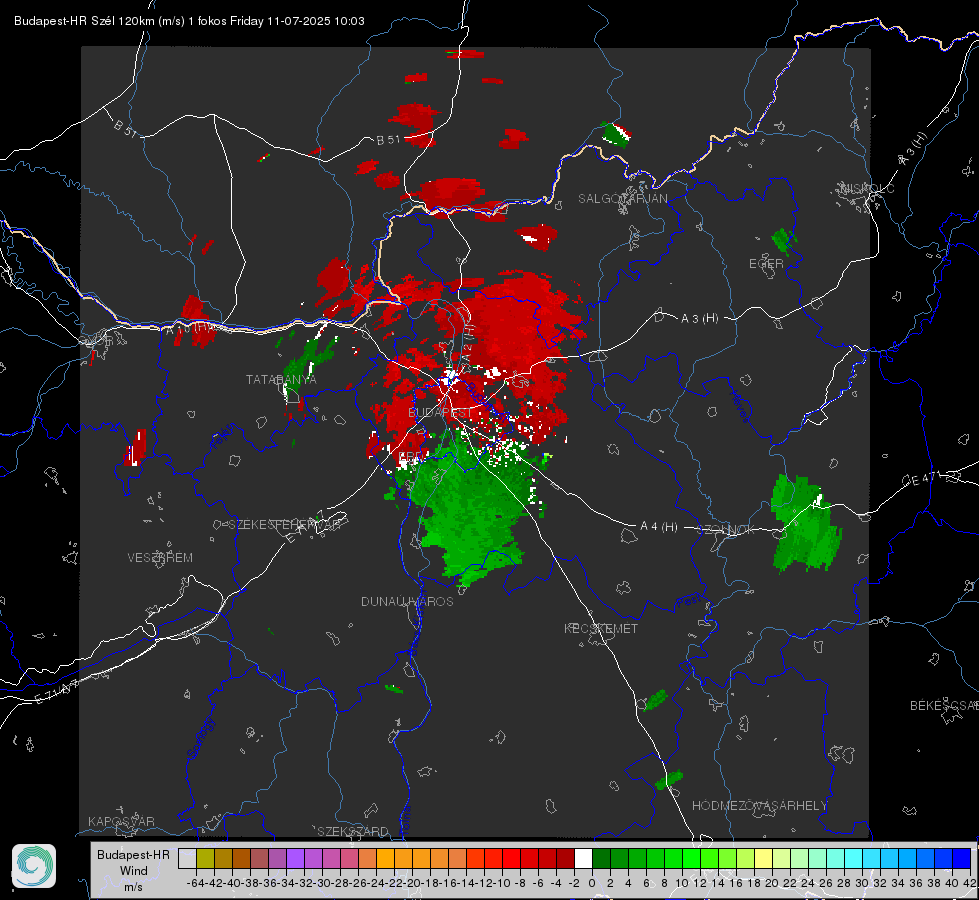The width and height of the screenshot is (979, 900).
Task: Click the legend value '0'
Action: [x=592, y=883]
